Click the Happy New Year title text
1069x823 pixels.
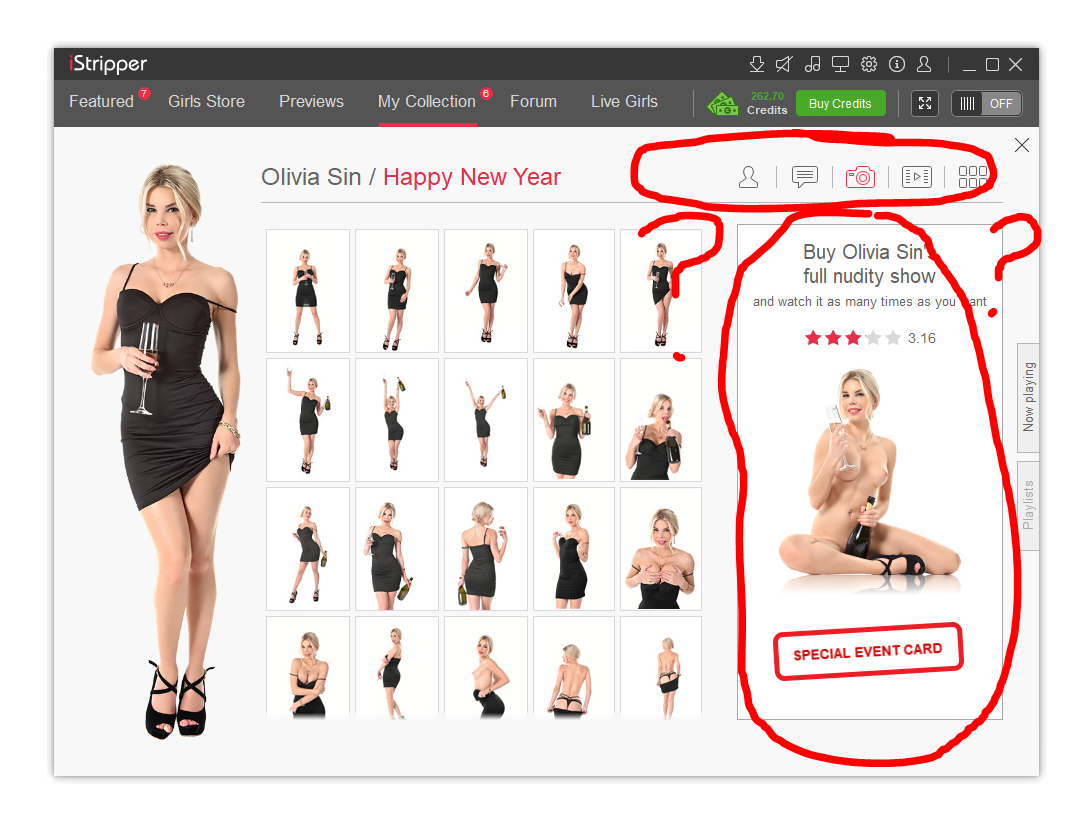pos(472,177)
